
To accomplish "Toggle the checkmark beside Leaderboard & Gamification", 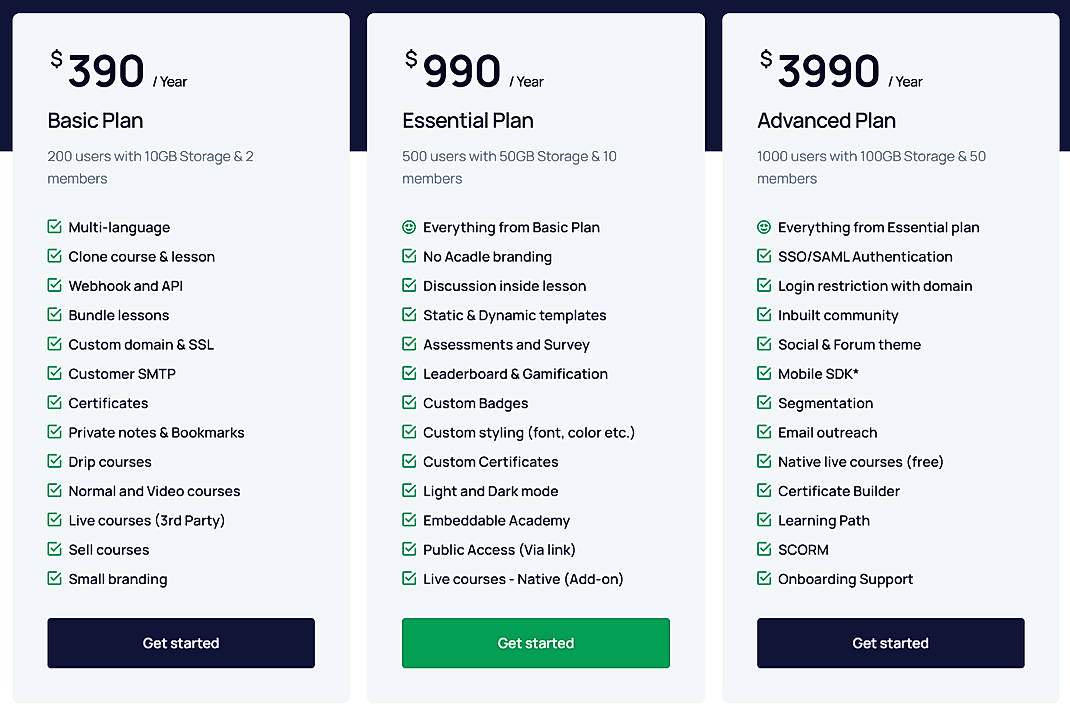I will (x=409, y=374).
